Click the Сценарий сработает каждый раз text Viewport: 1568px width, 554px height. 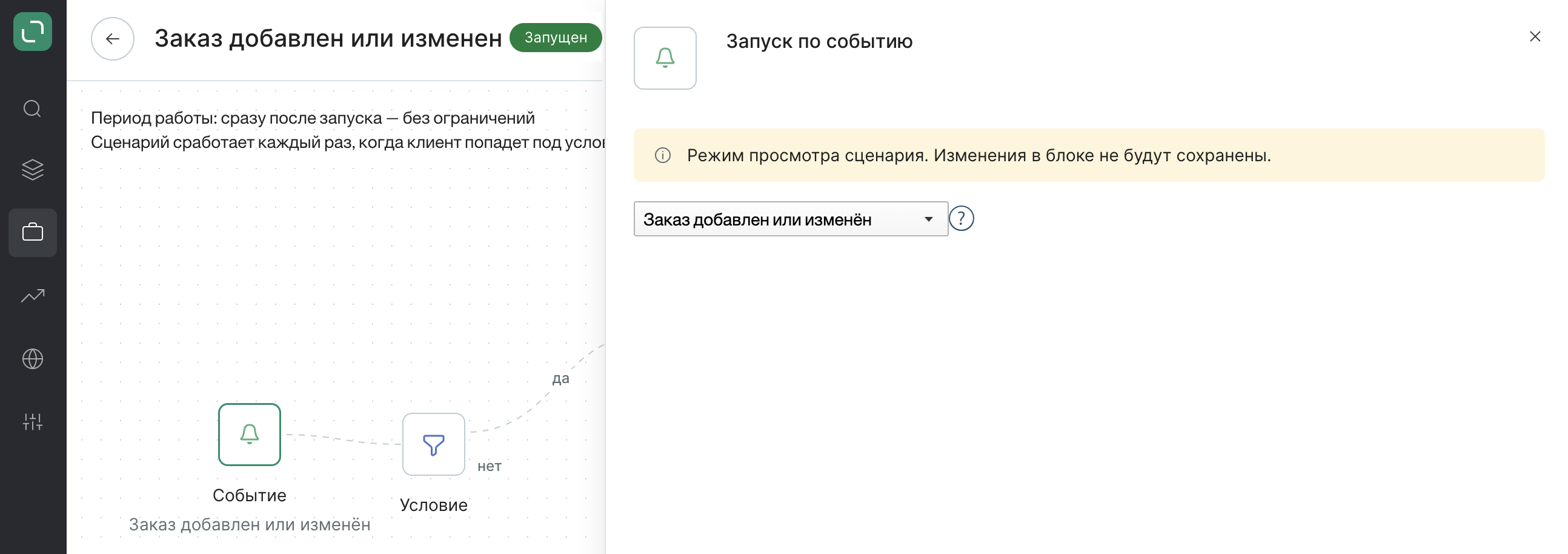point(348,142)
